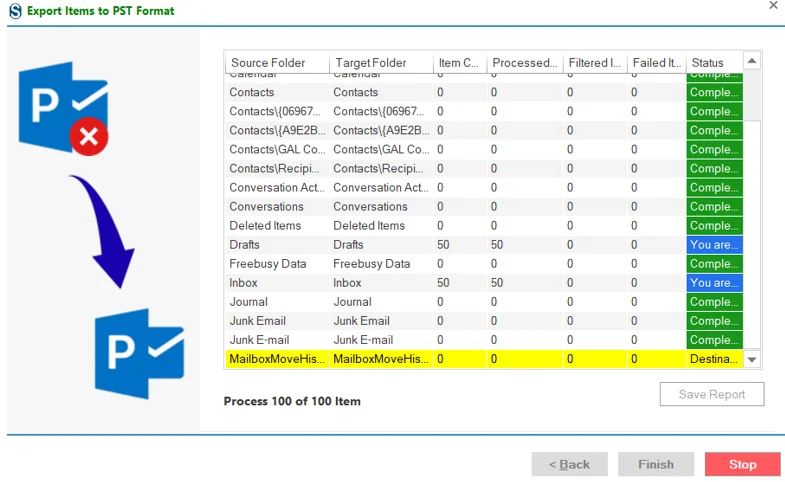Select Contacts\GAL Co... source folder cell
Viewport: 785px width, 482px height.
pyautogui.click(x=277, y=149)
